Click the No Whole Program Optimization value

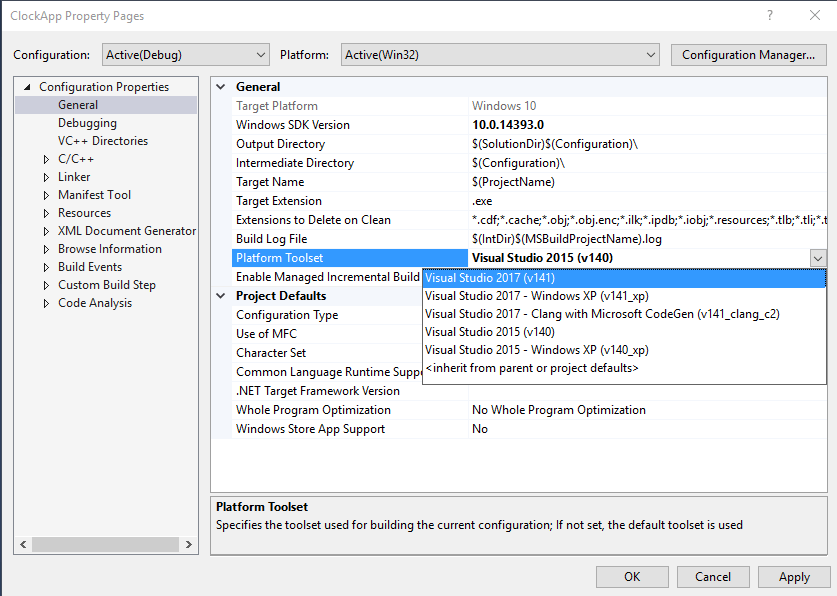pyautogui.click(x=558, y=410)
